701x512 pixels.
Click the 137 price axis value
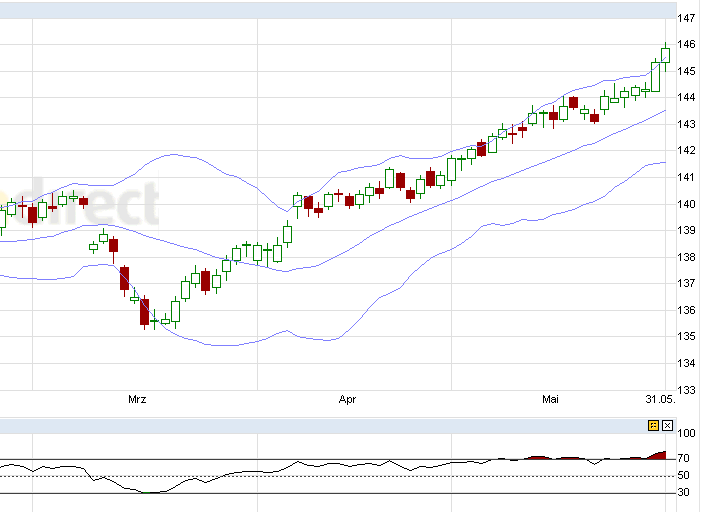point(686,283)
